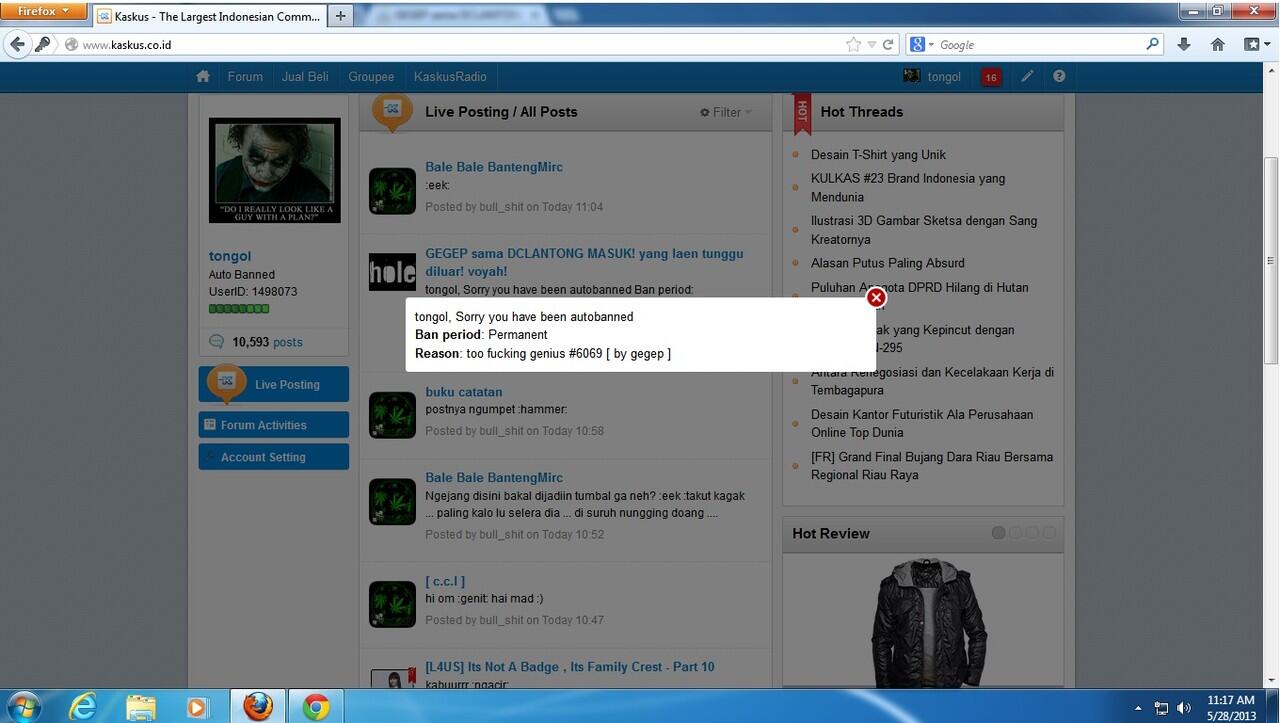Screen dimensions: 1280x723
Task: Click avatar next to buku catatan post
Action: point(392,415)
